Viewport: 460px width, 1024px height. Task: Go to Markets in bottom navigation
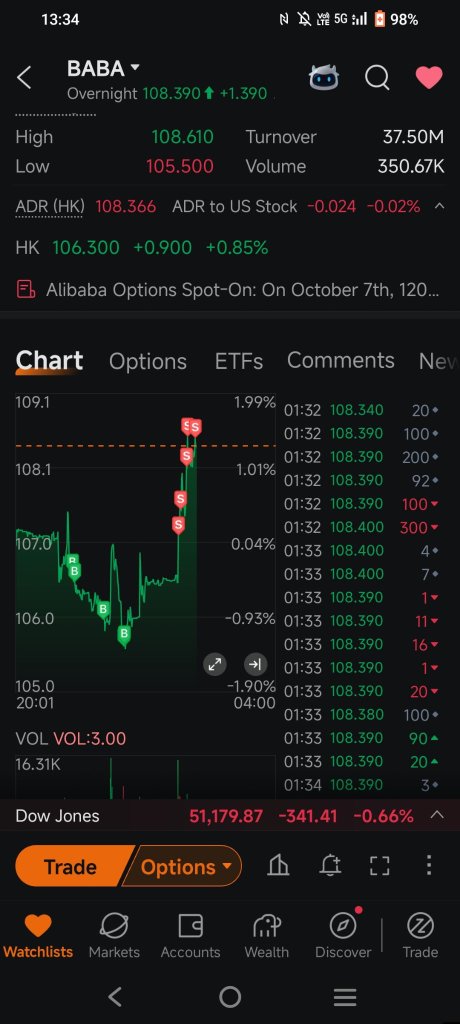(114, 935)
